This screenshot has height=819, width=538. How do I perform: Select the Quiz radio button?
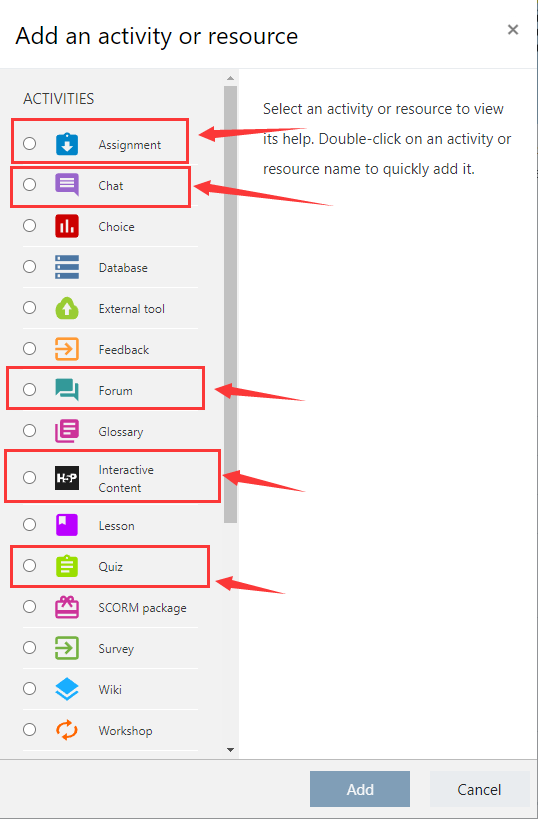click(30, 565)
